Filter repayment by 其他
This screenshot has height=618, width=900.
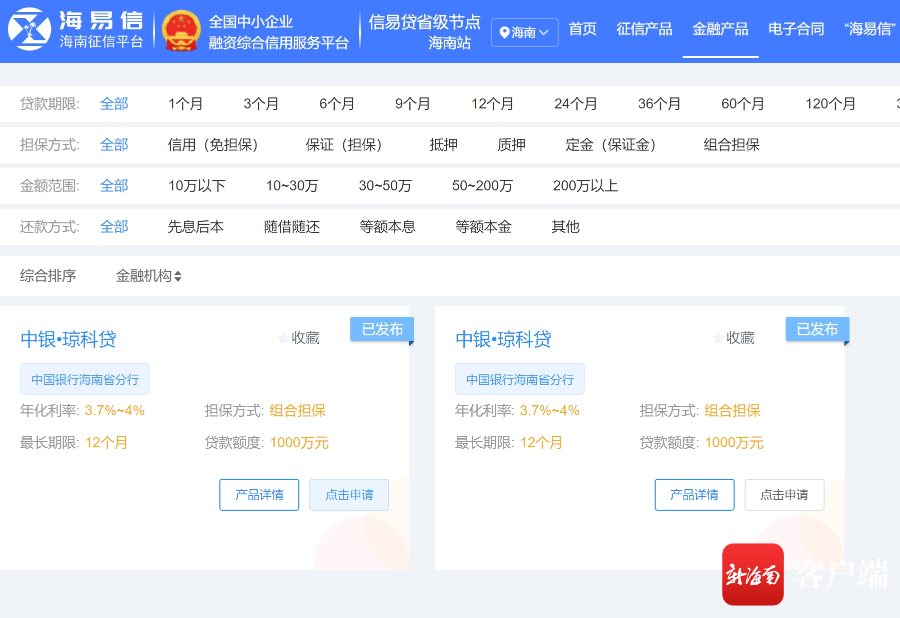pos(565,227)
